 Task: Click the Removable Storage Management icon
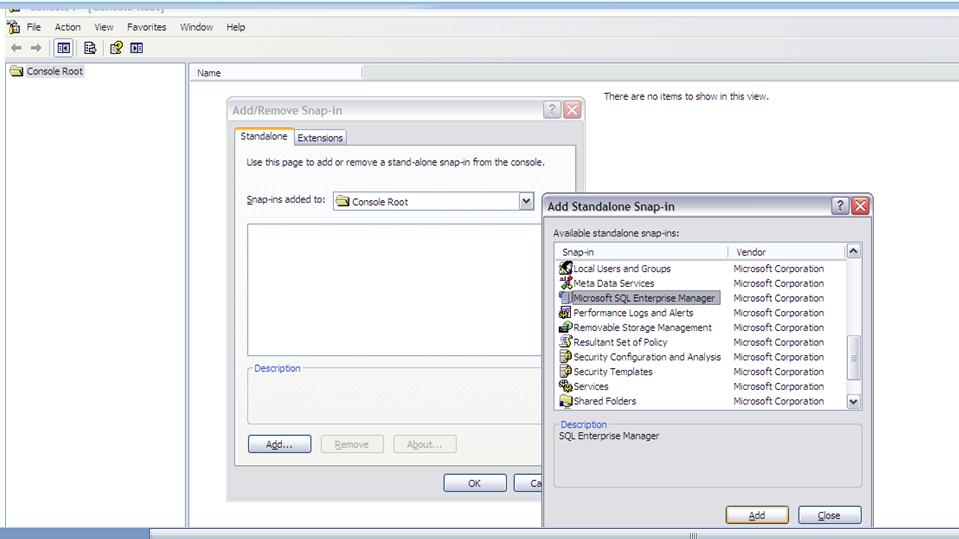(x=566, y=327)
